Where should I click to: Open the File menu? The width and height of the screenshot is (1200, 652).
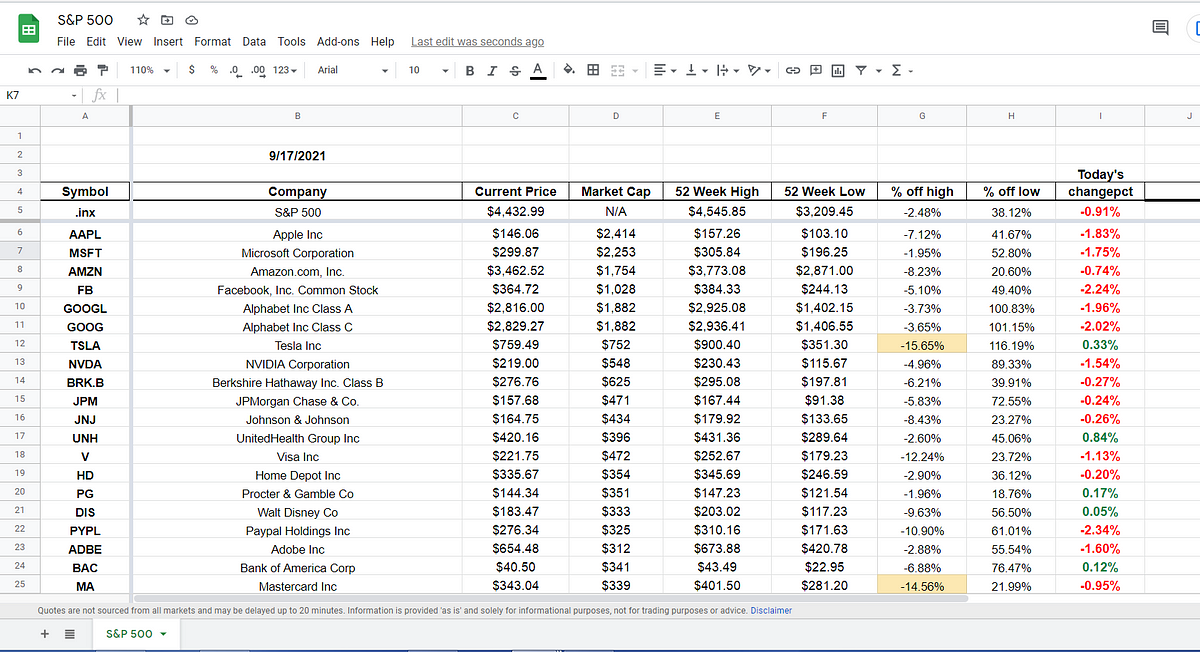click(x=66, y=42)
